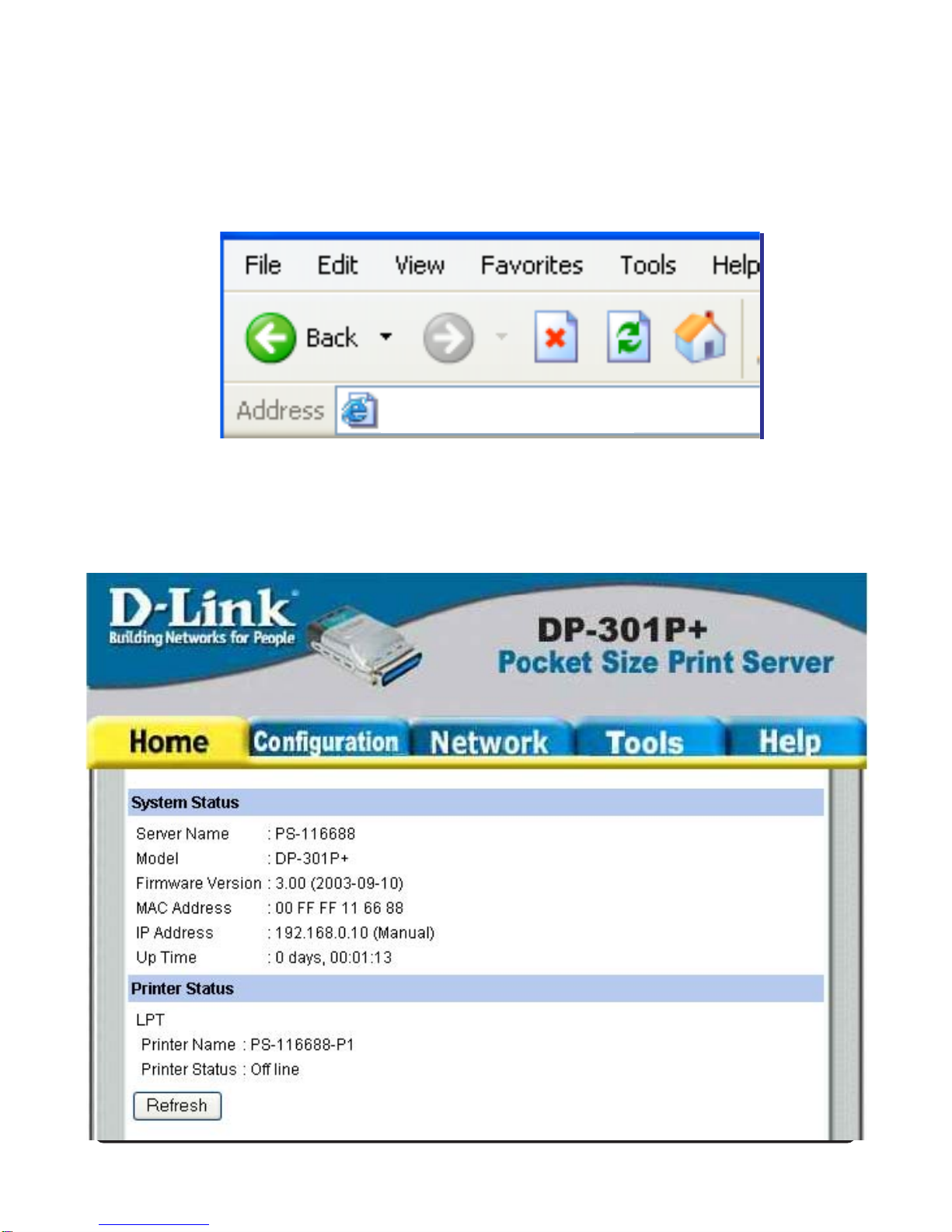The width and height of the screenshot is (952, 1232).
Task: Open the Forward history dropdown arrow
Action: coord(502,337)
